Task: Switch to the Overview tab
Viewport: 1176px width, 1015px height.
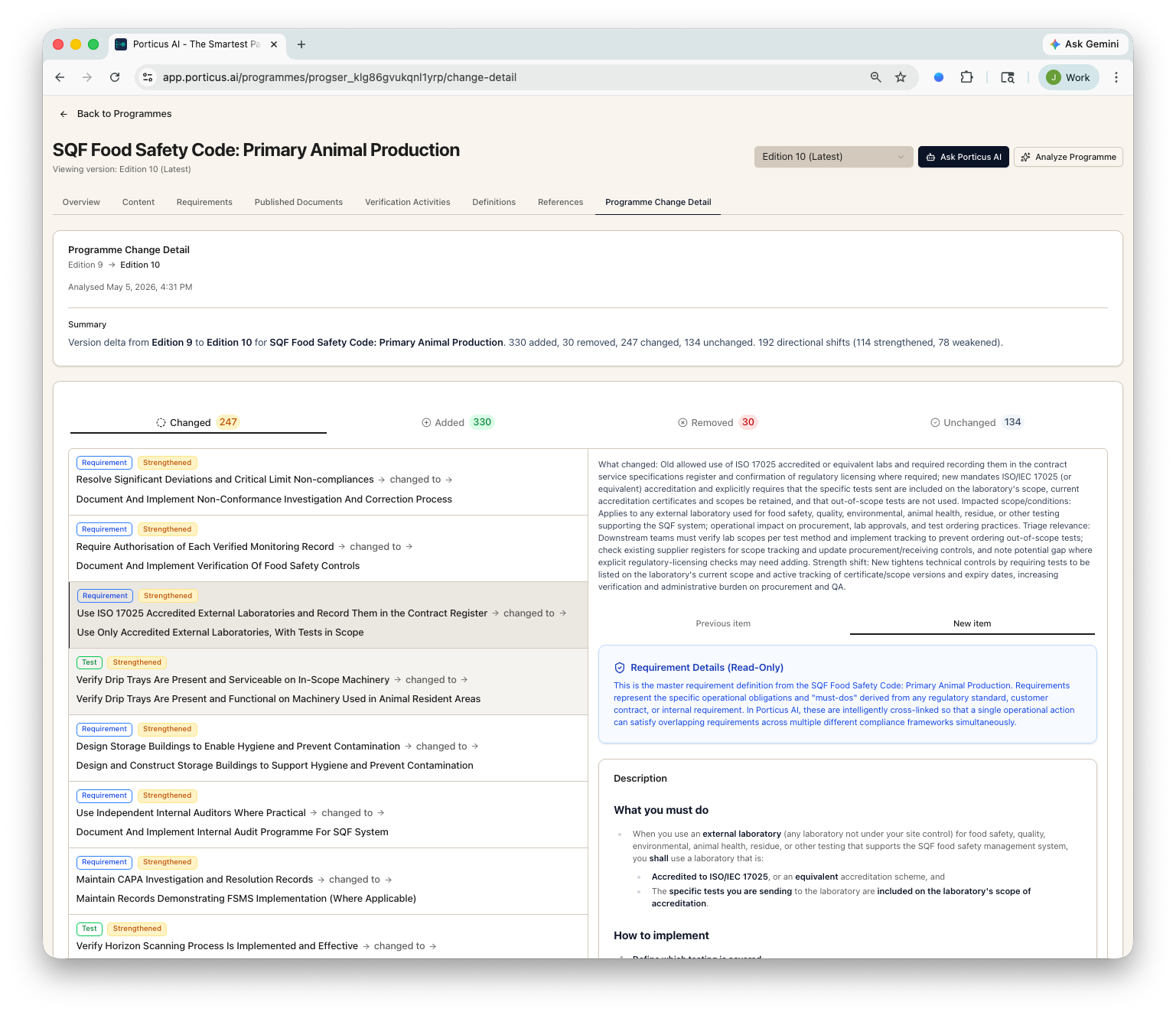Action: coord(81,203)
